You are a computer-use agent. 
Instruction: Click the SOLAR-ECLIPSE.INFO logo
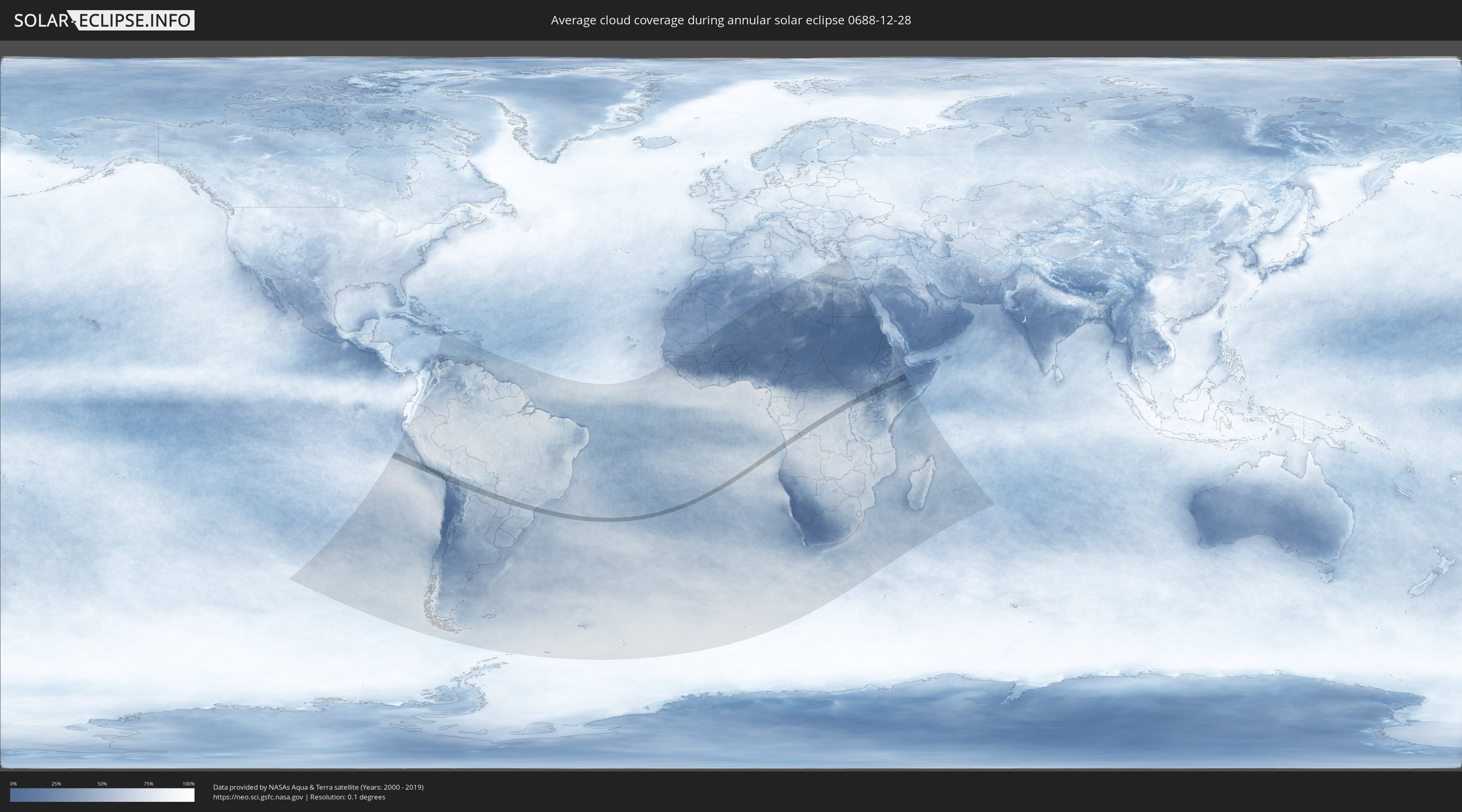tap(104, 20)
